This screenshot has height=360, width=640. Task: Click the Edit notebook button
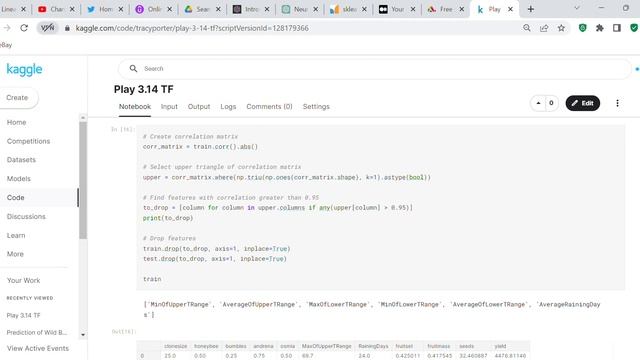click(582, 103)
